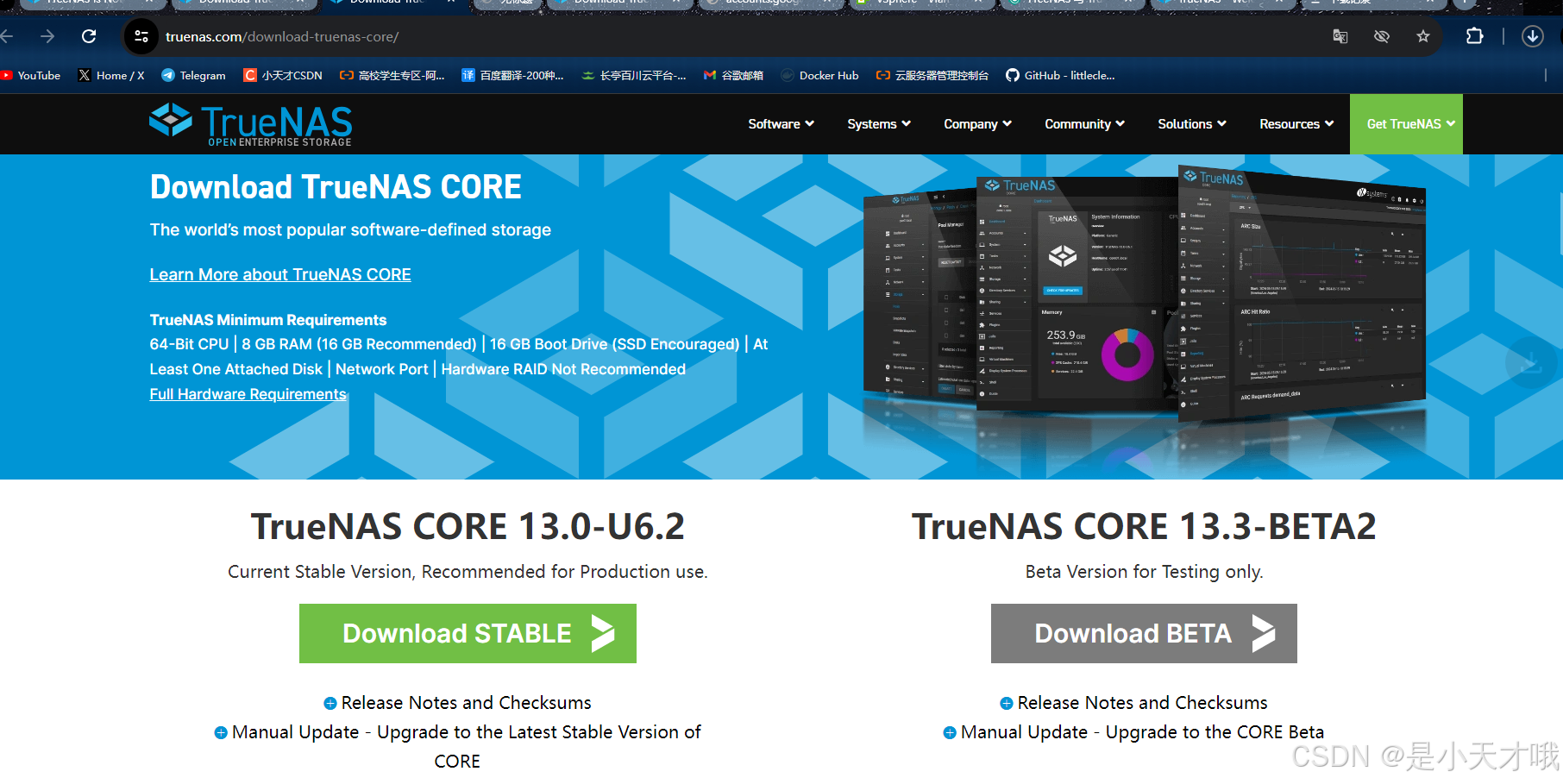Click the browser forward arrow
The height and width of the screenshot is (784, 1563).
47,36
